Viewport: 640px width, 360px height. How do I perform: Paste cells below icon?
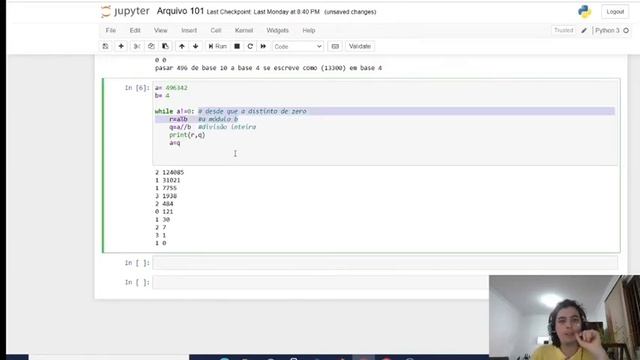pos(165,46)
